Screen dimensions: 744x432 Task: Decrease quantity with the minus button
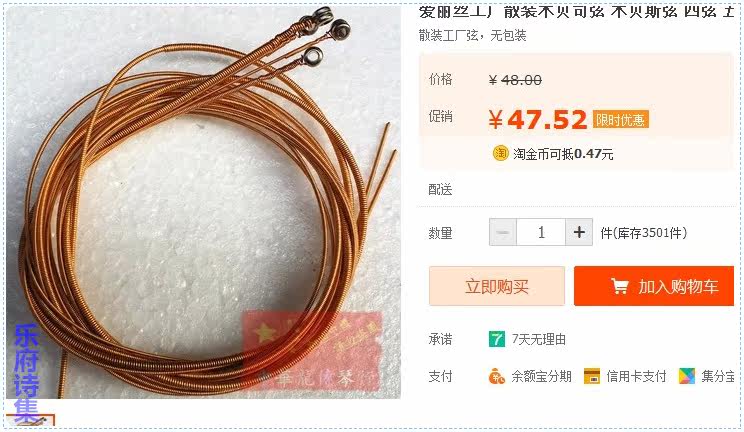coord(503,232)
